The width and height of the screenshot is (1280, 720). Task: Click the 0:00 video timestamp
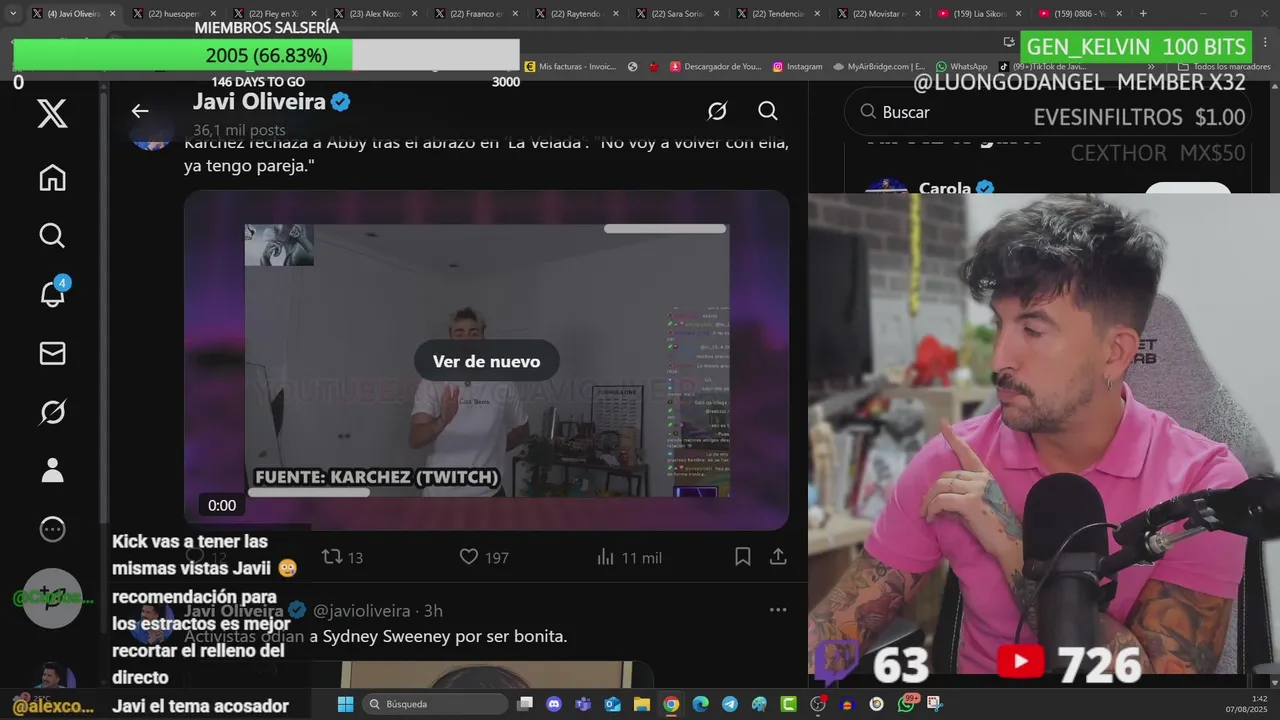(x=222, y=505)
